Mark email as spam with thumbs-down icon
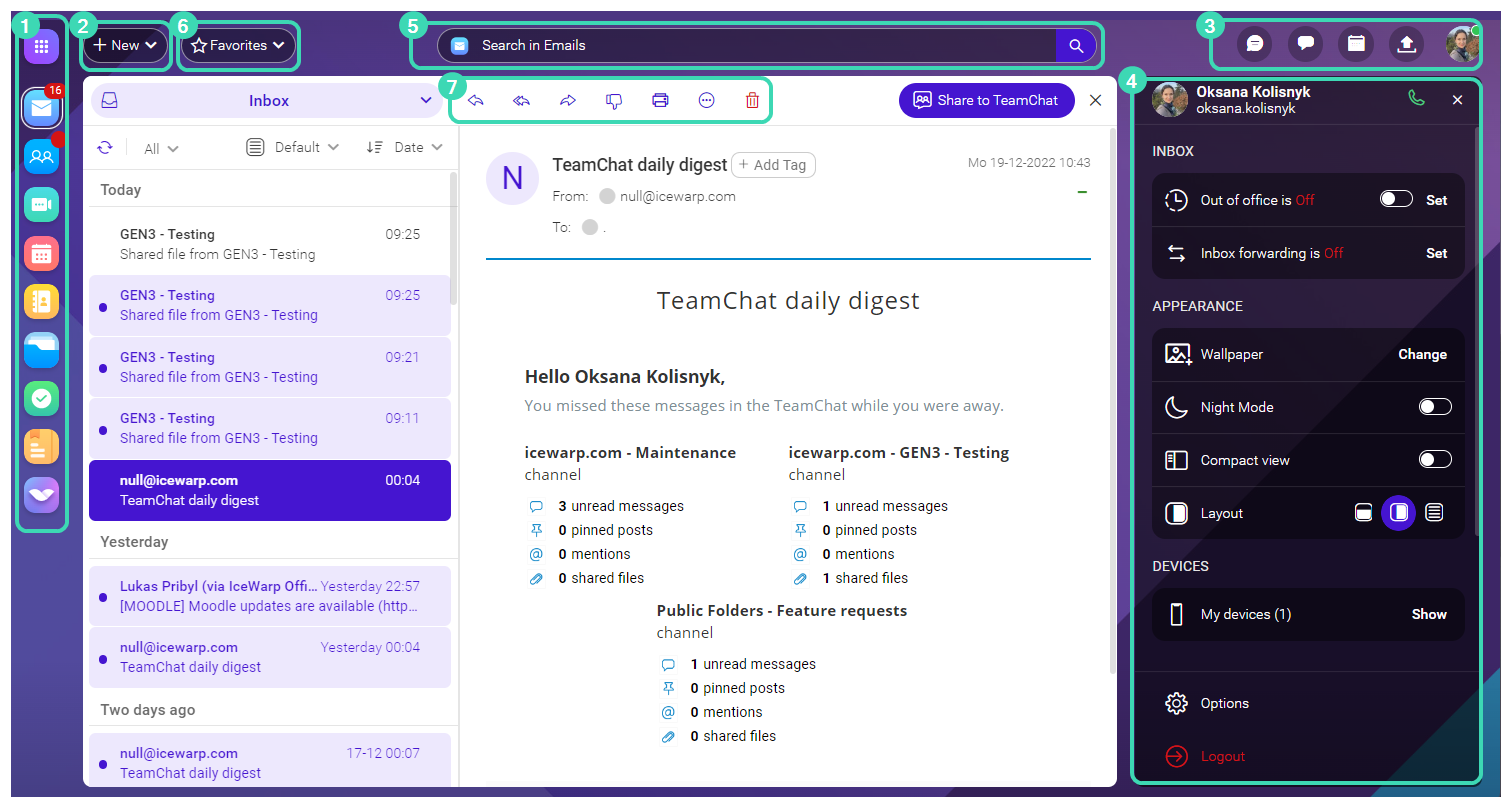 (x=614, y=100)
